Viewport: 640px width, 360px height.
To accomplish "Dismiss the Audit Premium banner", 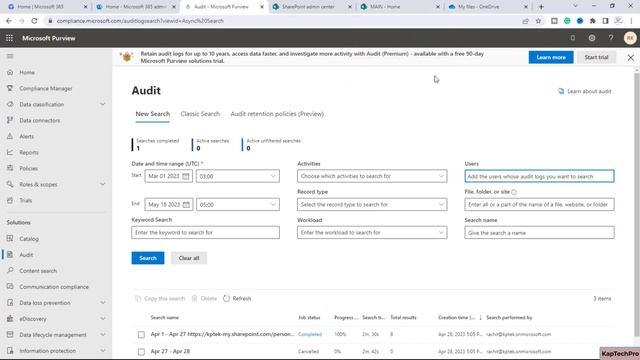I will [631, 58].
